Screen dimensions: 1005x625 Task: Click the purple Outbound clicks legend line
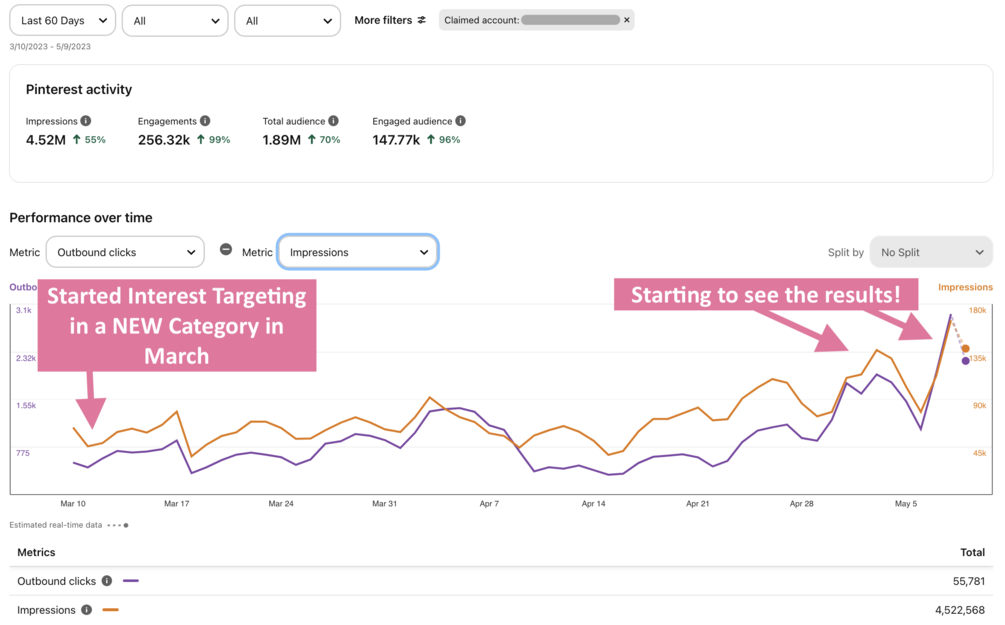coord(131,581)
